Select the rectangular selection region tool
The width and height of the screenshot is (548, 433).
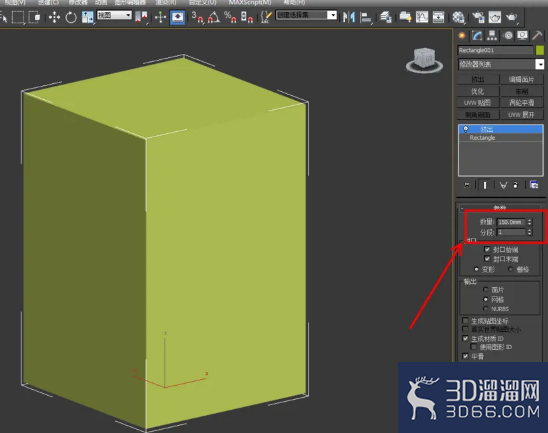click(x=18, y=17)
